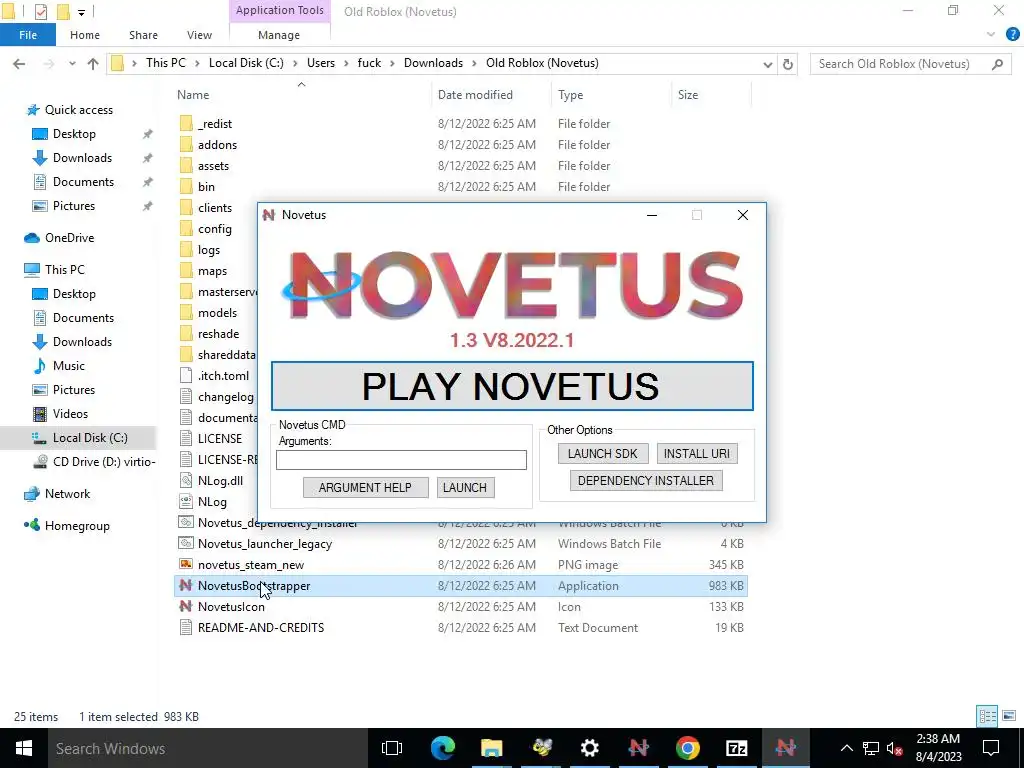Open the Quick Access Toolbar customize dropdown
Image resolution: width=1024 pixels, height=768 pixels.
coord(81,12)
